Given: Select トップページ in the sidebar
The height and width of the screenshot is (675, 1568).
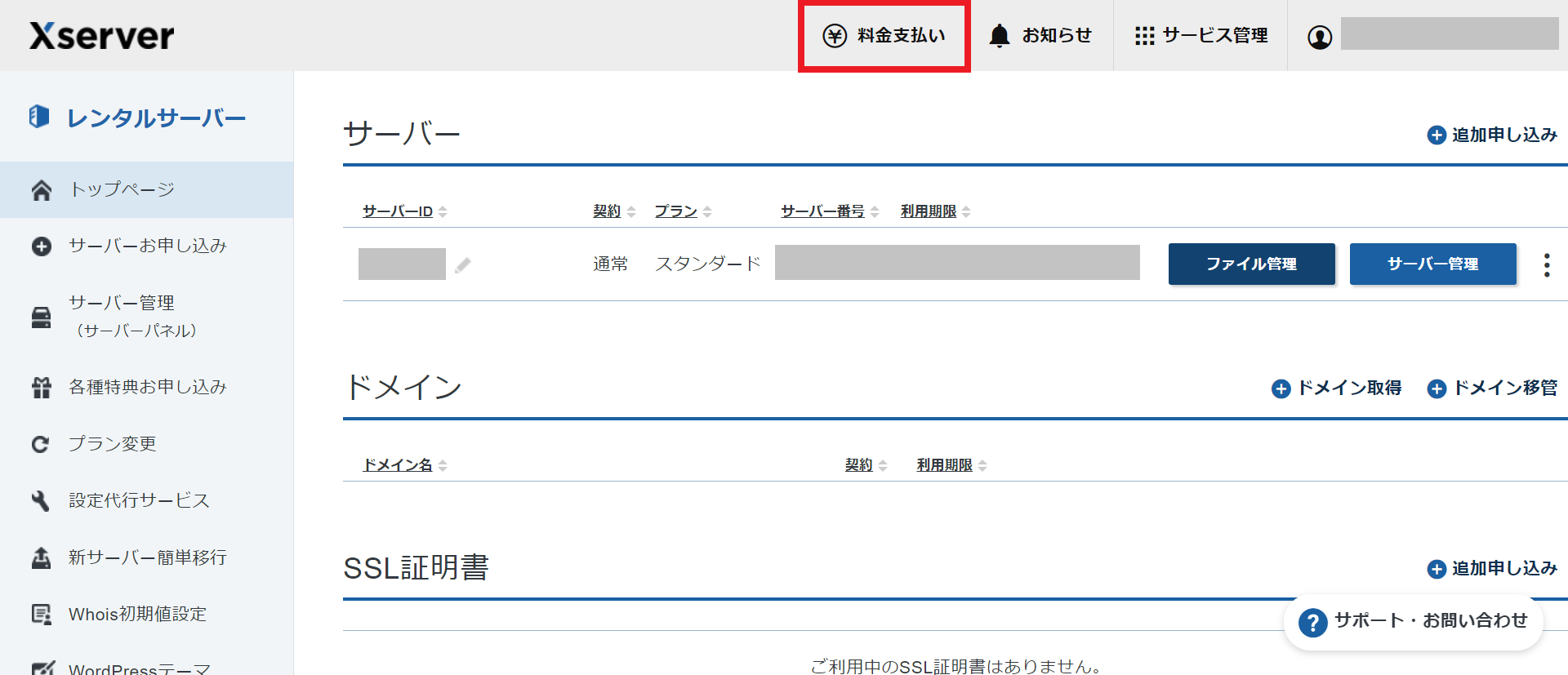Looking at the screenshot, I should click(x=146, y=189).
